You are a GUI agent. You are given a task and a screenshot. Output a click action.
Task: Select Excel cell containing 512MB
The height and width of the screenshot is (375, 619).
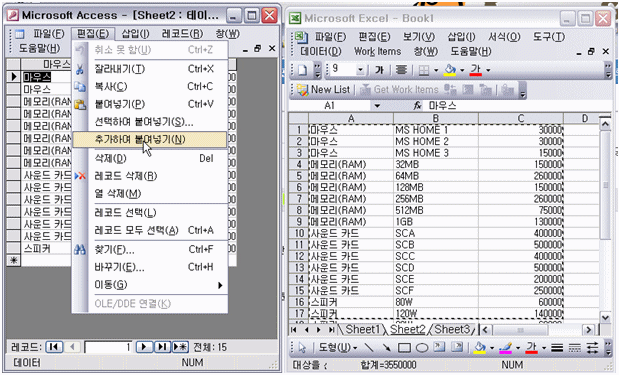[436, 210]
